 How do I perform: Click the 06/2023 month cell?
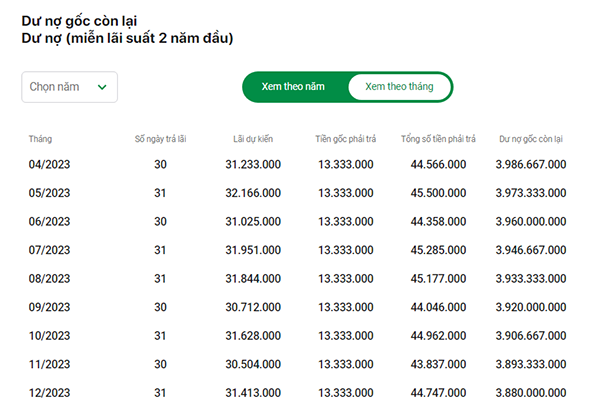pos(49,221)
